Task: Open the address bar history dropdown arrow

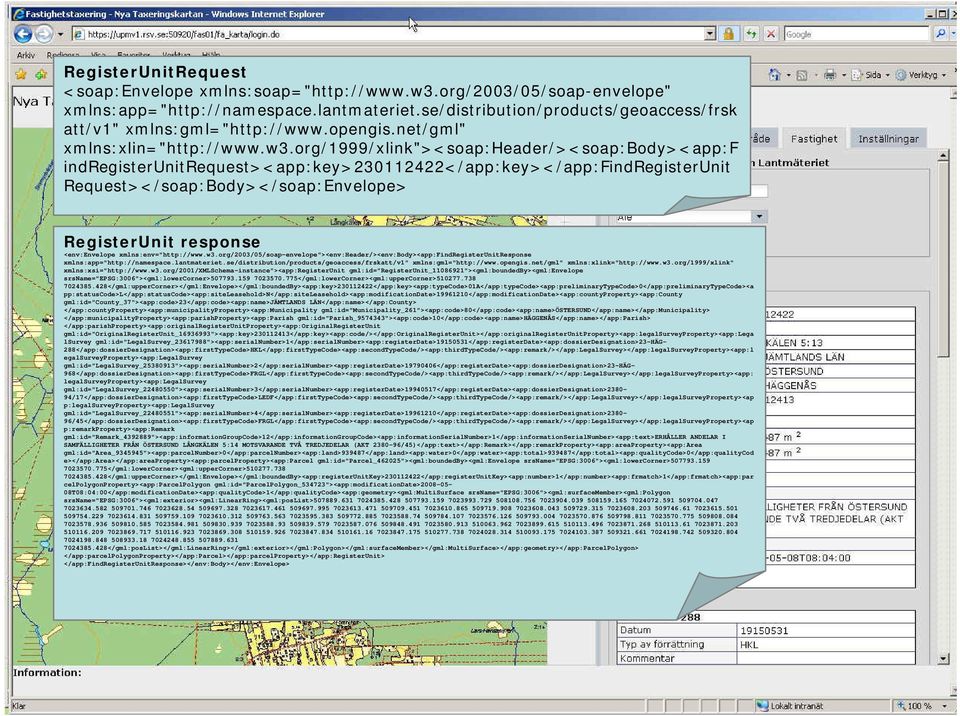Action: 710,34
